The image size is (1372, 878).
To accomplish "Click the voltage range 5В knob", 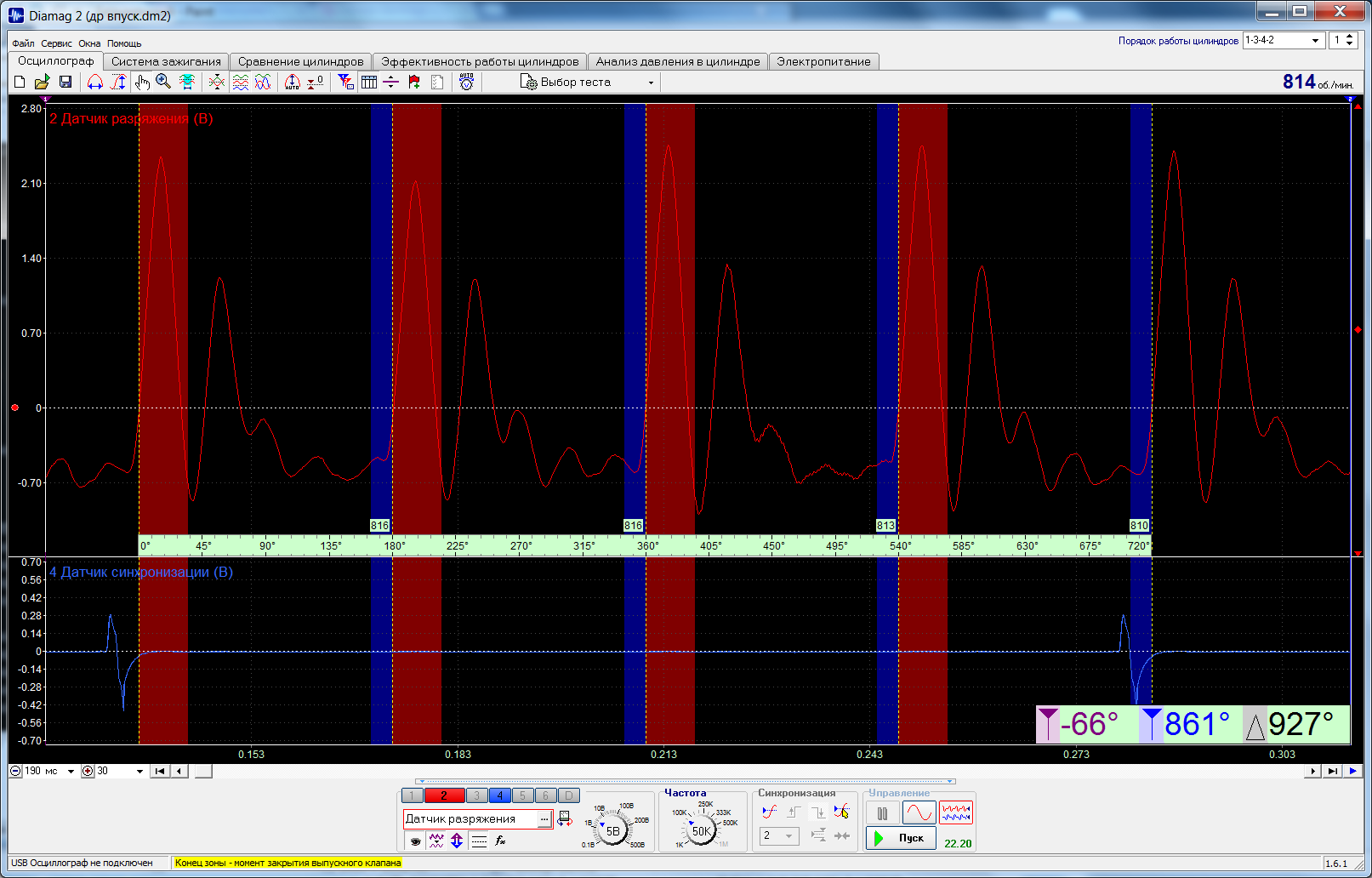I will pos(612,830).
